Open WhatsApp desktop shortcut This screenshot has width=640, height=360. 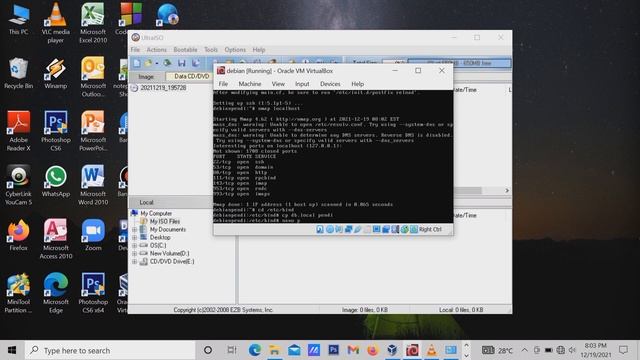(56, 182)
